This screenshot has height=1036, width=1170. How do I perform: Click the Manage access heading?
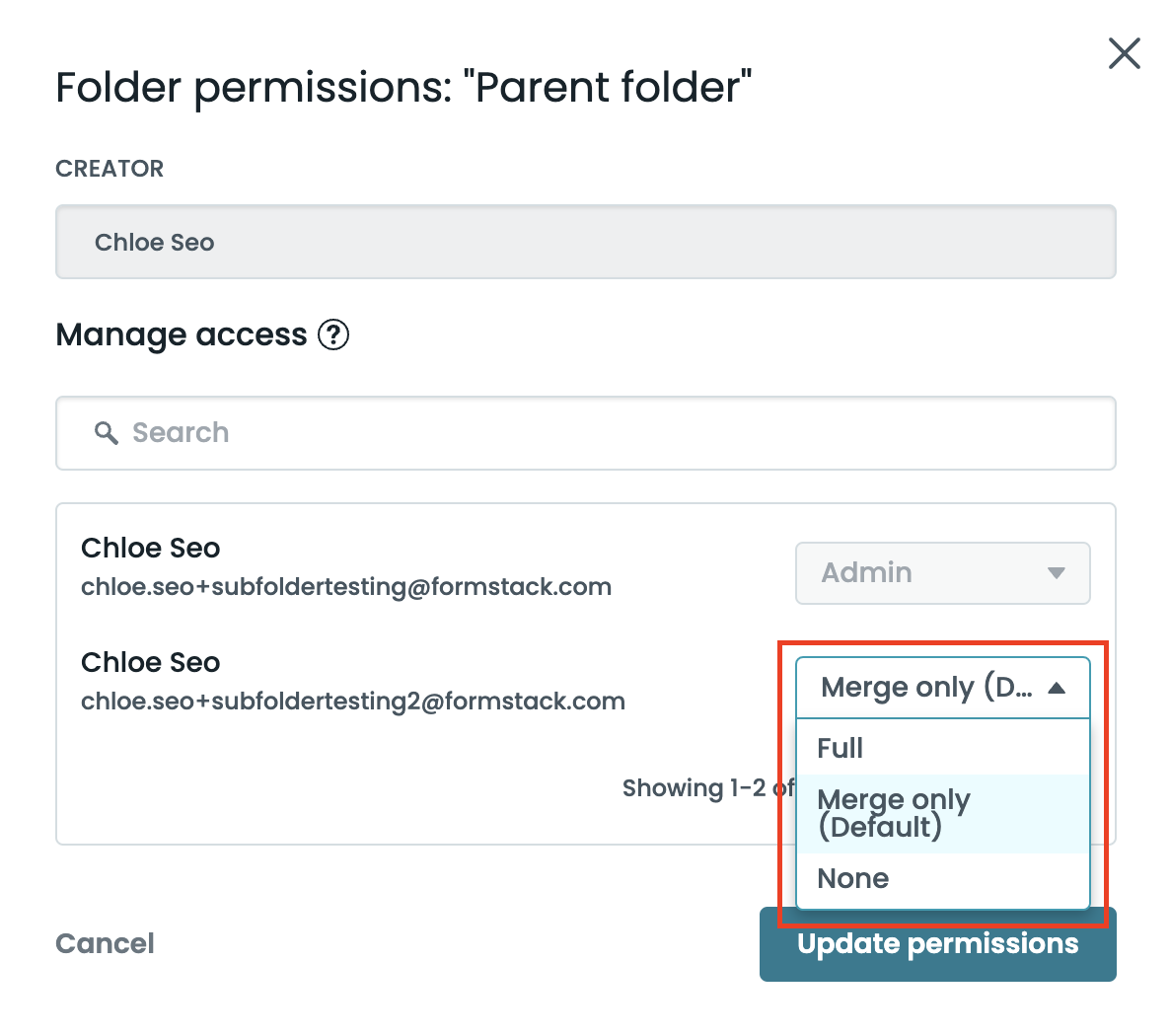click(x=182, y=335)
